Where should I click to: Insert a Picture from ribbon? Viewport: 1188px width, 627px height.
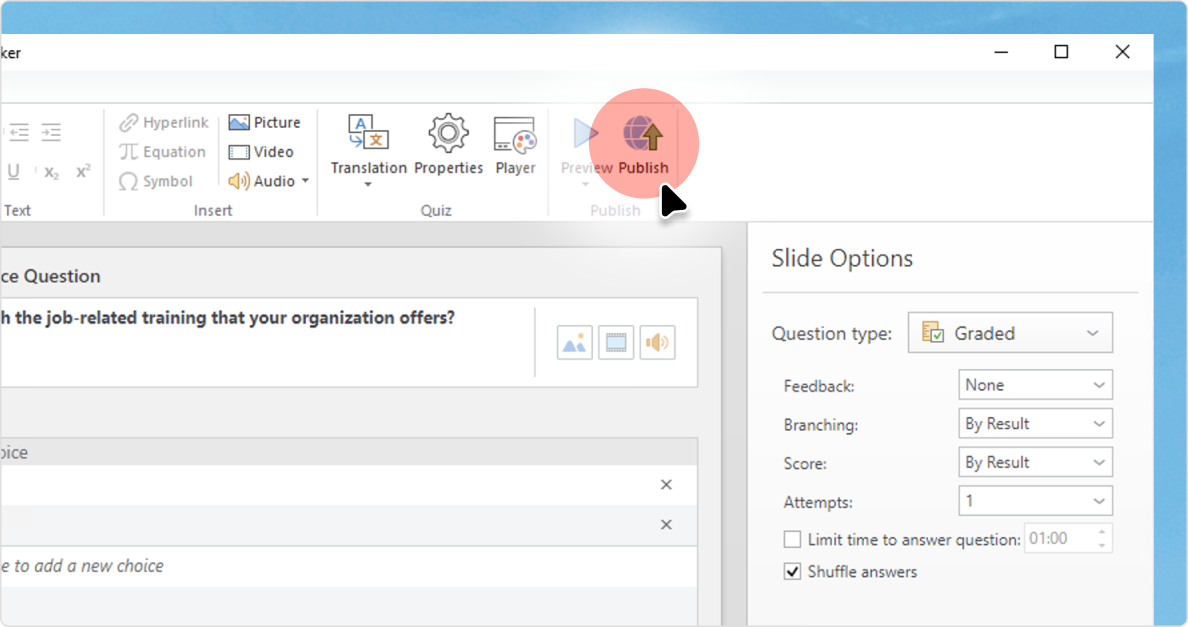point(264,123)
